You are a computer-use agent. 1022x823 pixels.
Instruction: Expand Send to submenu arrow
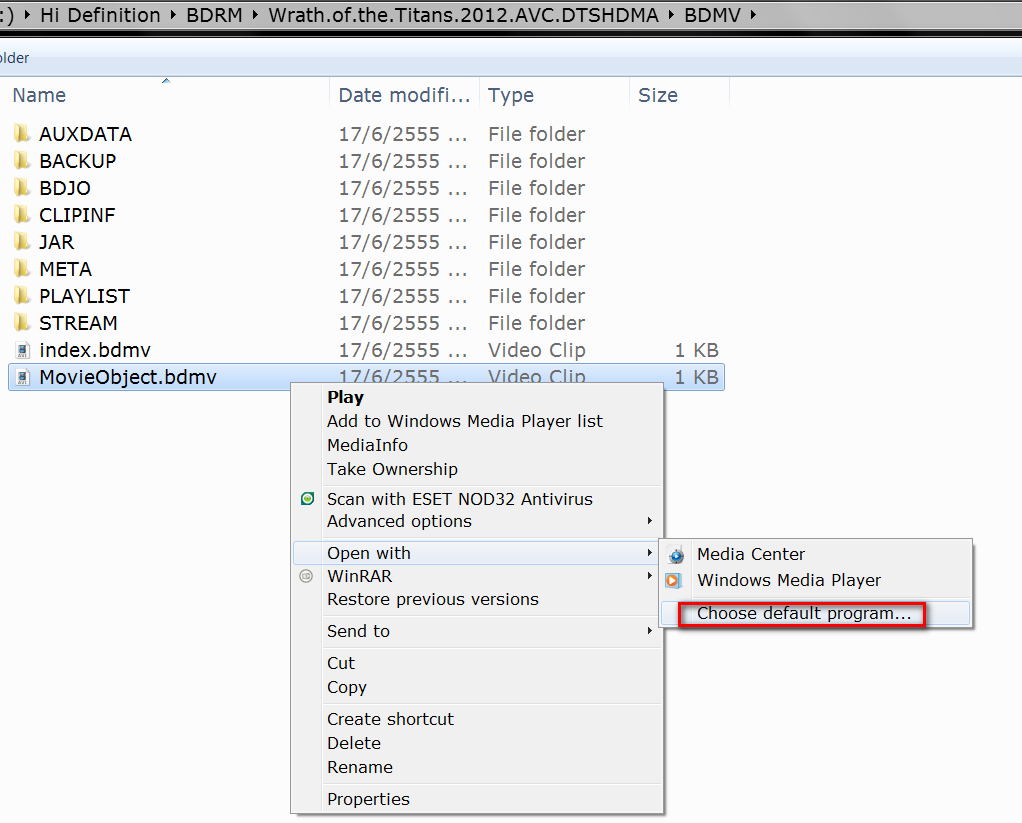click(650, 631)
